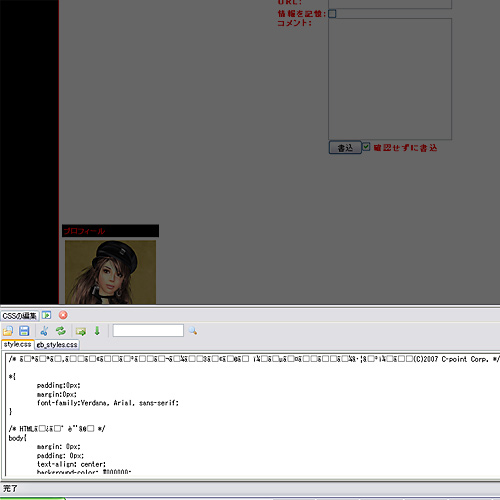
Task: Open a CSS file with the folder icon
Action: (x=8, y=331)
